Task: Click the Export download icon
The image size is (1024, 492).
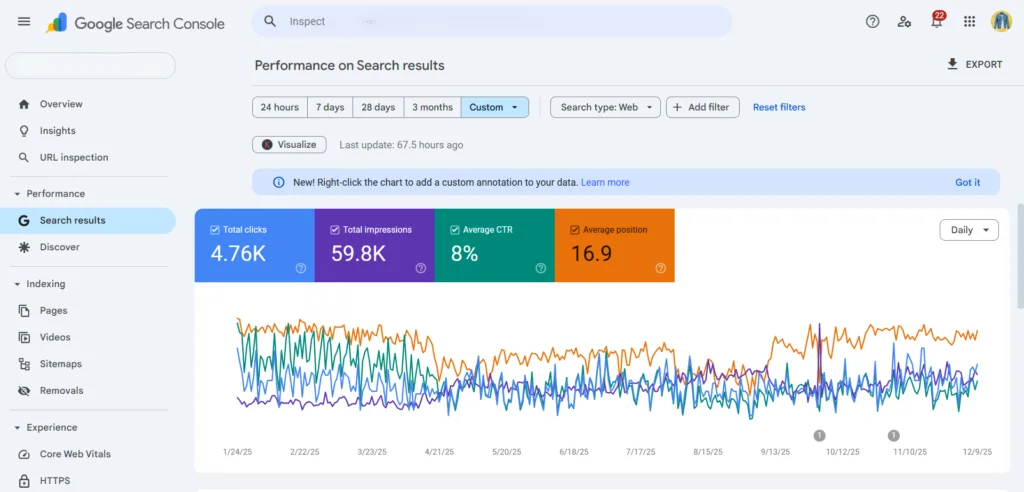Action: click(952, 64)
